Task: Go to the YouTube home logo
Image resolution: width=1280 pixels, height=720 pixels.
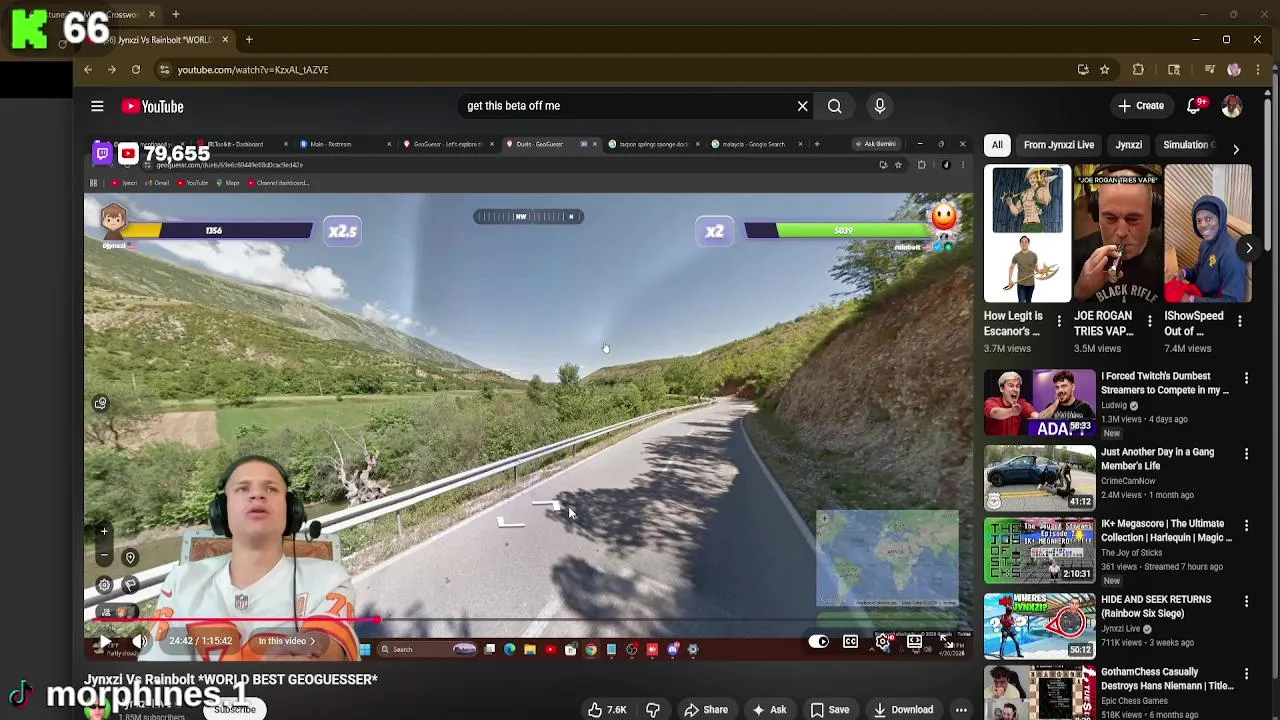Action: [x=153, y=106]
